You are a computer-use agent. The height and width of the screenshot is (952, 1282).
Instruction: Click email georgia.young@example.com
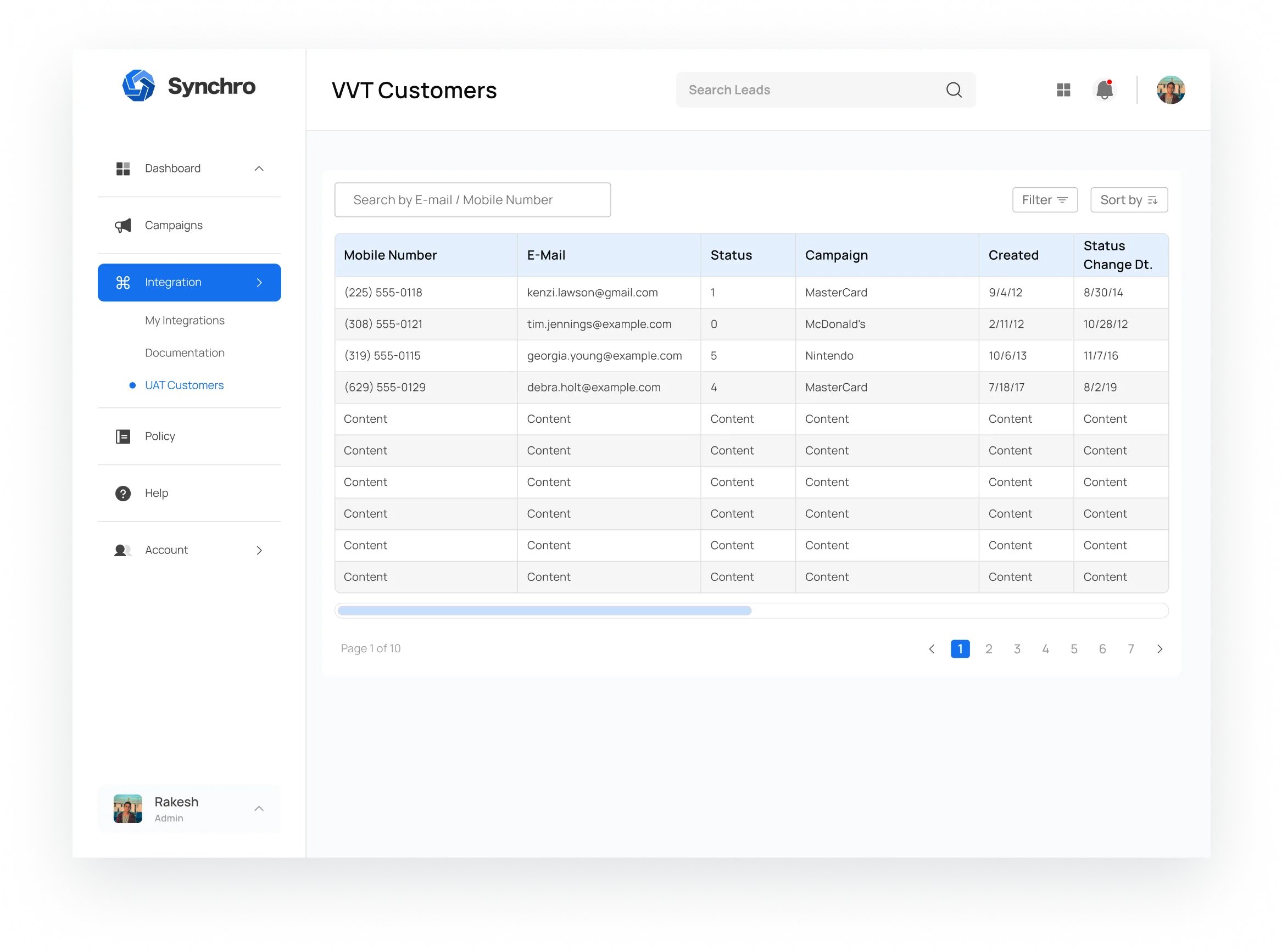coord(604,356)
